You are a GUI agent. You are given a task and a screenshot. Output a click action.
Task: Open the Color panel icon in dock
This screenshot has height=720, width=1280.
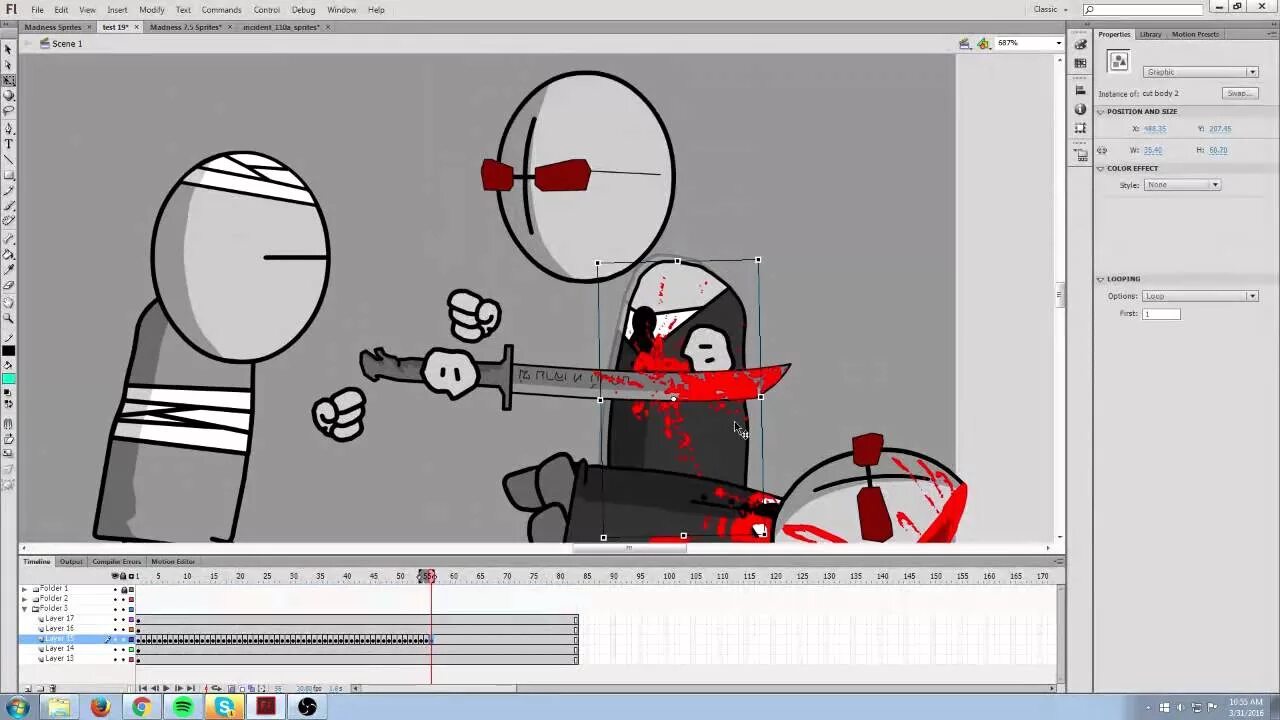click(1080, 45)
